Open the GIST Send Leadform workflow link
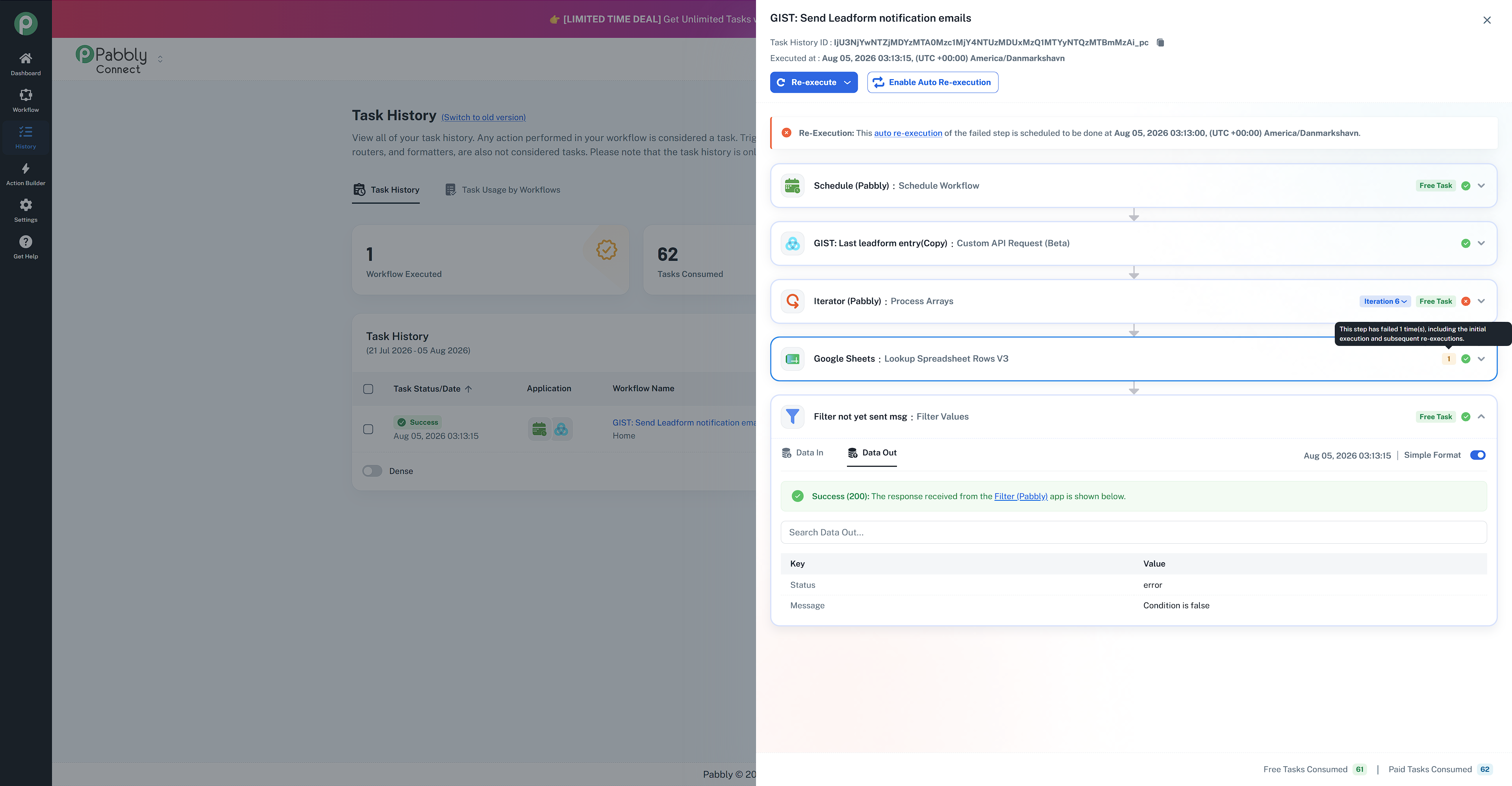The height and width of the screenshot is (786, 1512). point(684,423)
